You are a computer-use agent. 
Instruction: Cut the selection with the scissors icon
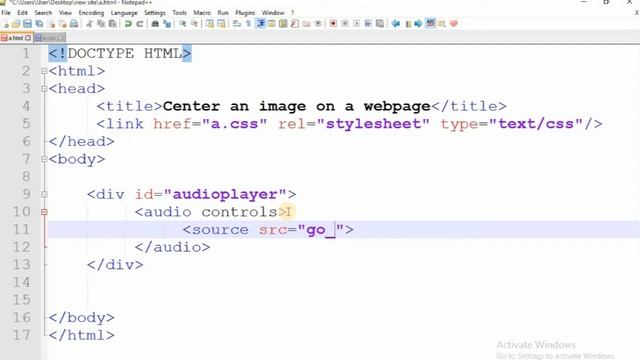click(x=89, y=24)
